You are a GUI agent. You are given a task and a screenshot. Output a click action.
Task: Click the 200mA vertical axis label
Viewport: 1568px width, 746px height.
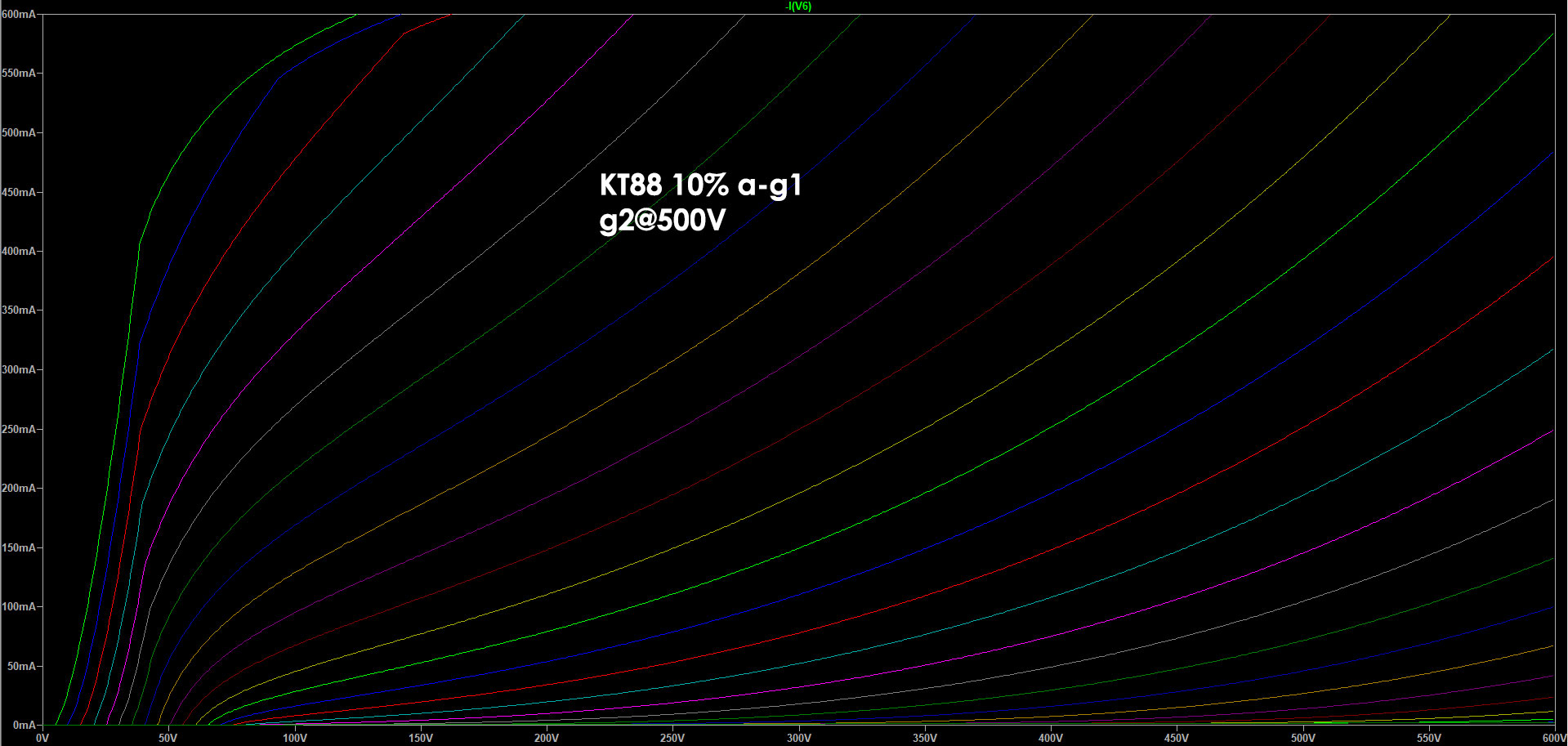[18, 488]
